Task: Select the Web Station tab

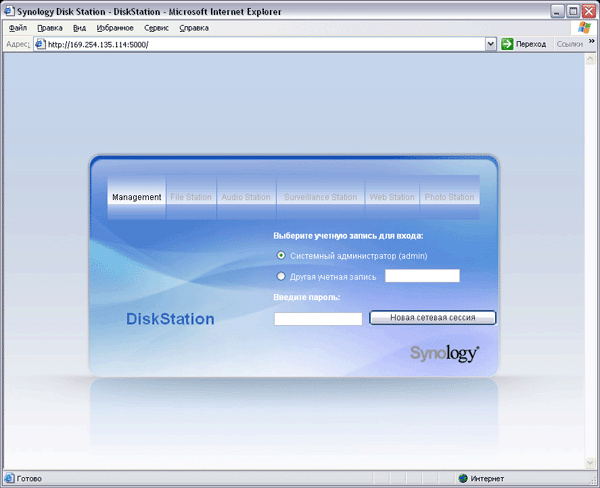Action: tap(392, 197)
